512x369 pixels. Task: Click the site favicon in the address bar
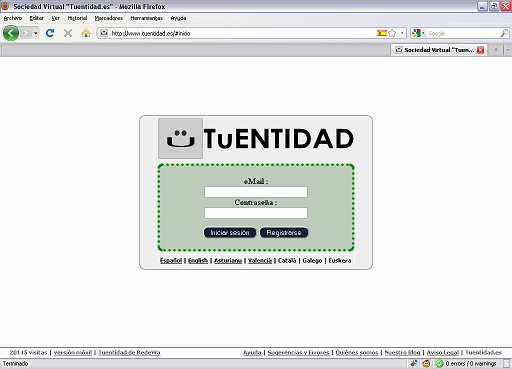[104, 33]
